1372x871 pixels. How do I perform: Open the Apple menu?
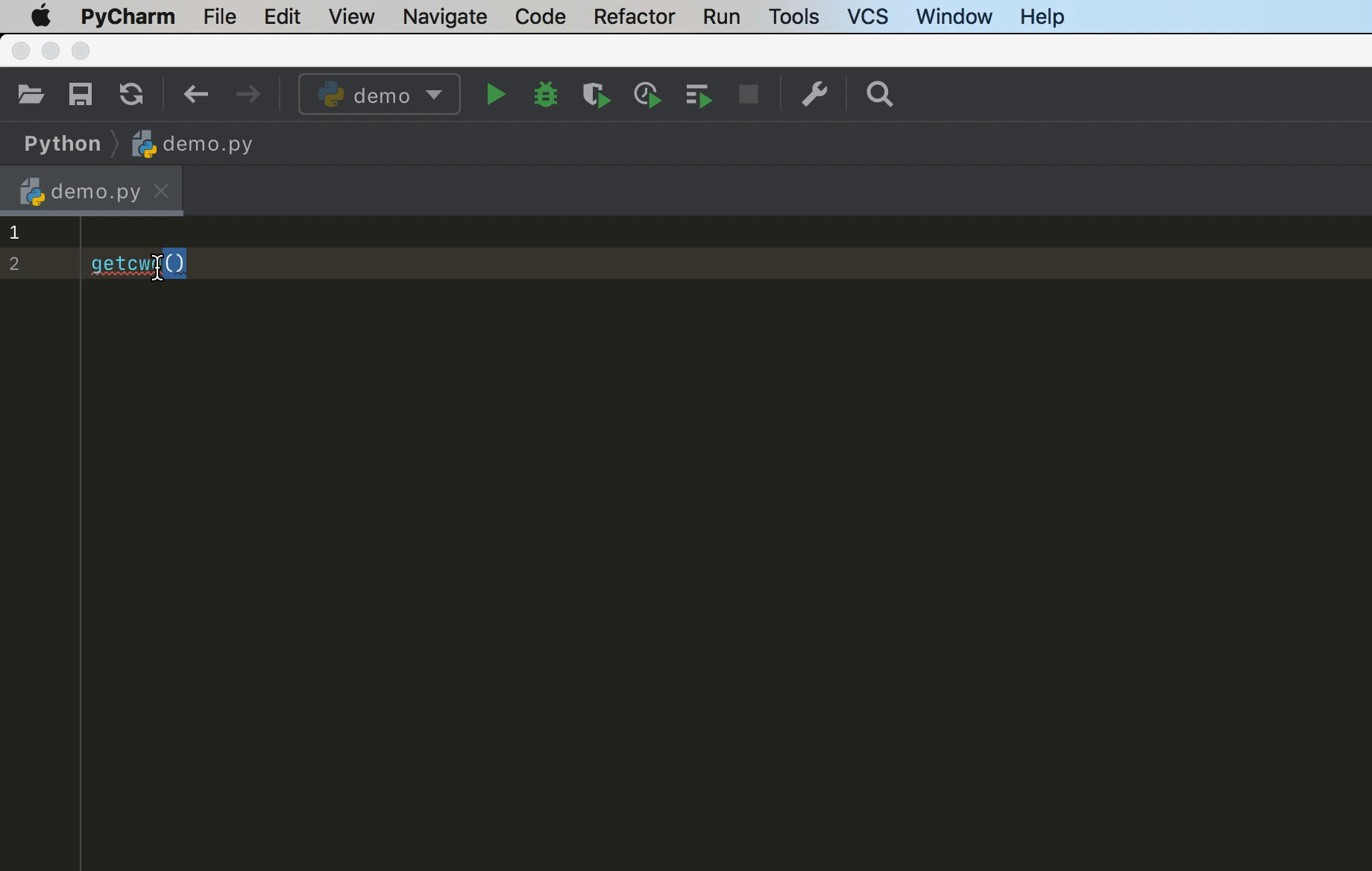click(40, 16)
